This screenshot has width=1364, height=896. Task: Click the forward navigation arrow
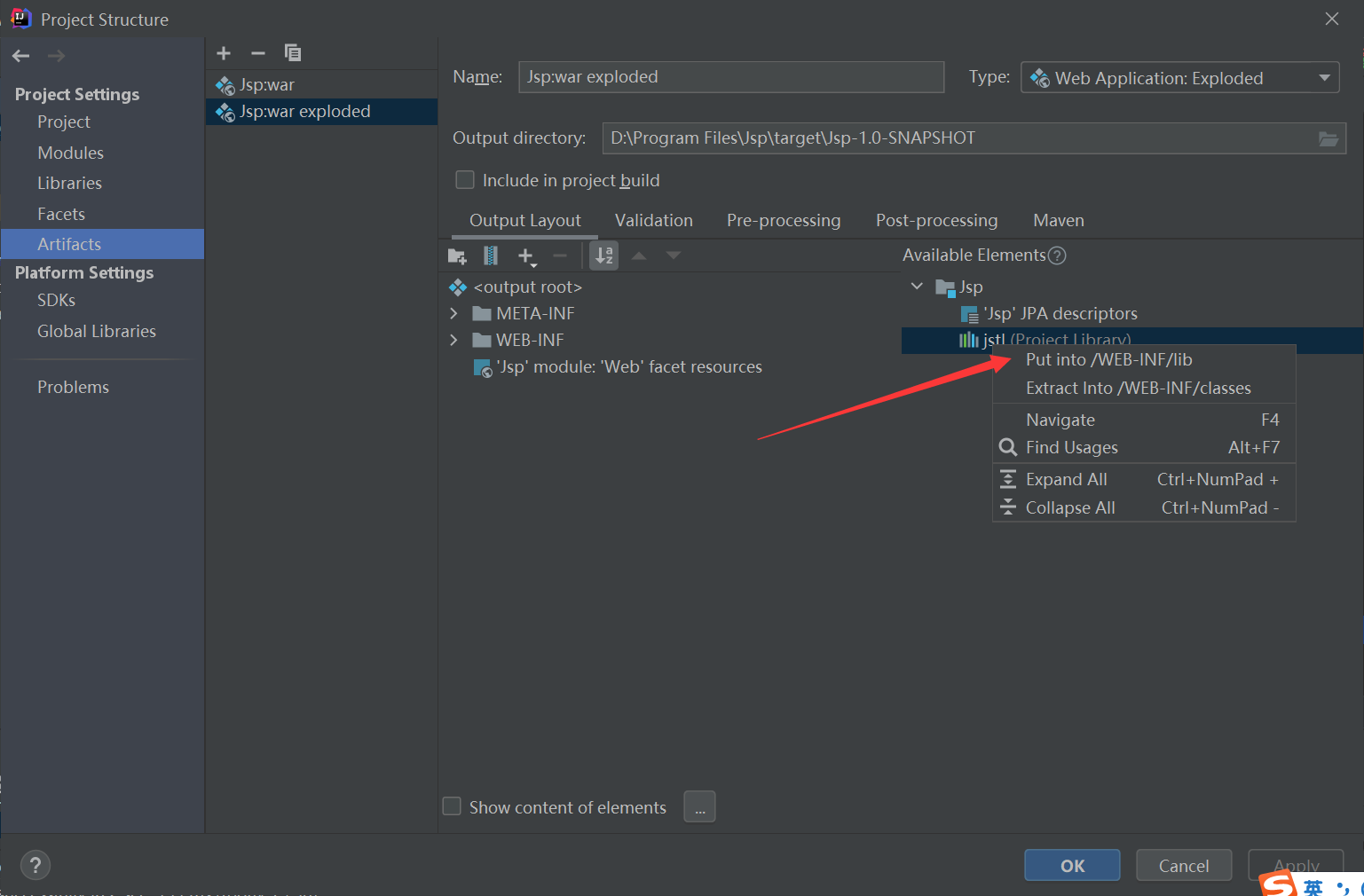56,56
